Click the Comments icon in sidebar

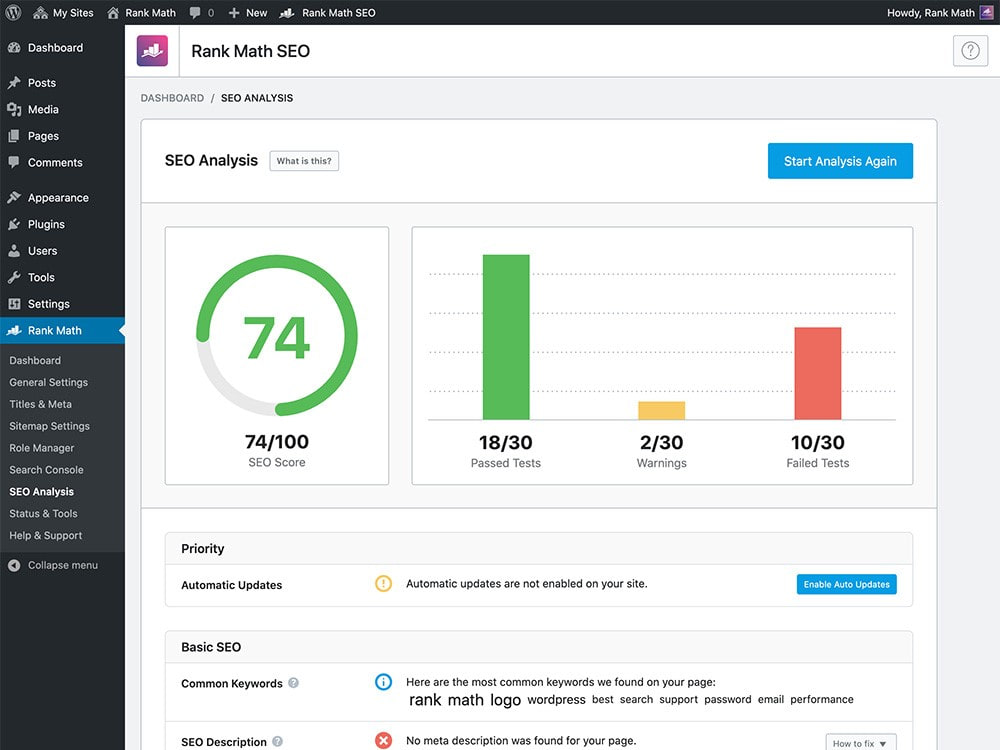(14, 163)
